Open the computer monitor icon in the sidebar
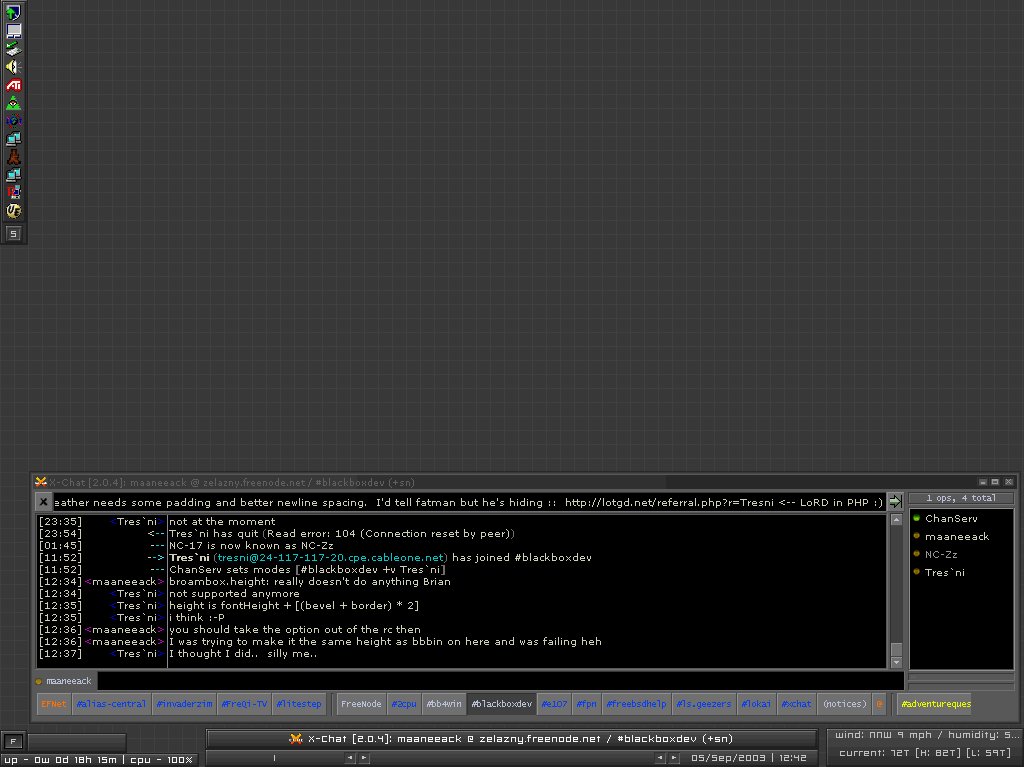The height and width of the screenshot is (767, 1024). point(13,30)
